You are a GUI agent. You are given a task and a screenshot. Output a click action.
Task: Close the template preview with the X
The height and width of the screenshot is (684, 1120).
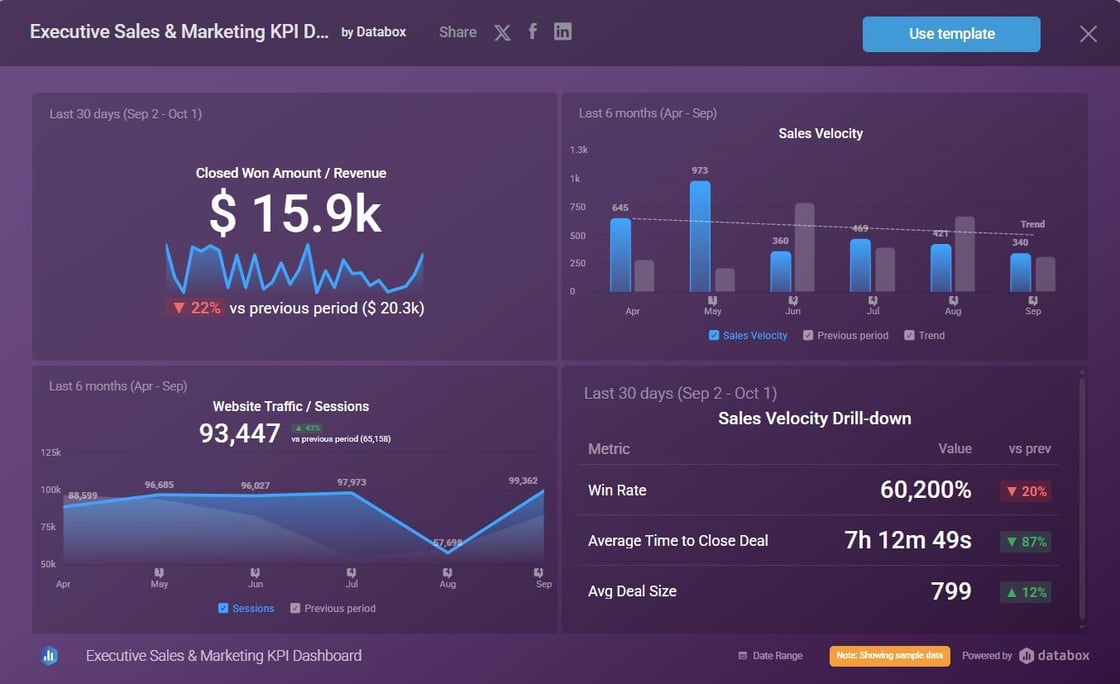[x=1088, y=34]
